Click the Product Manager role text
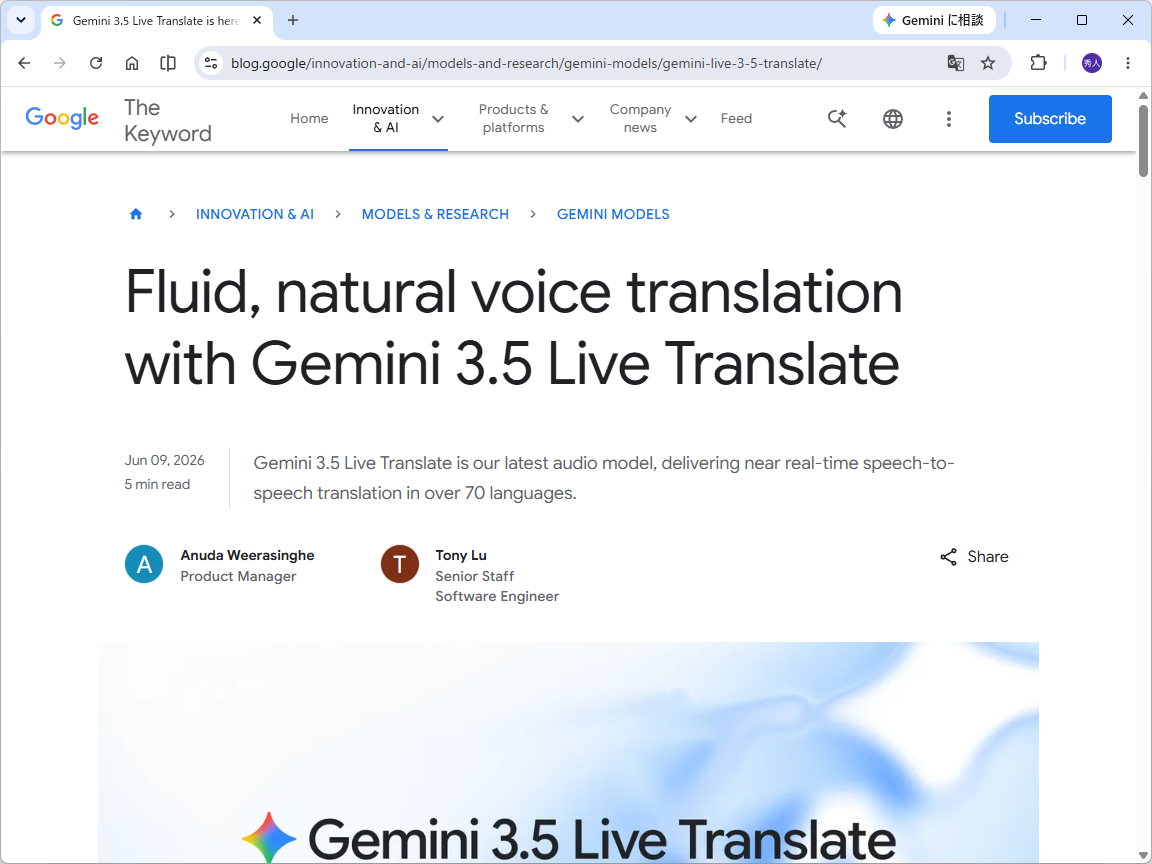Image resolution: width=1152 pixels, height=864 pixels. click(238, 576)
